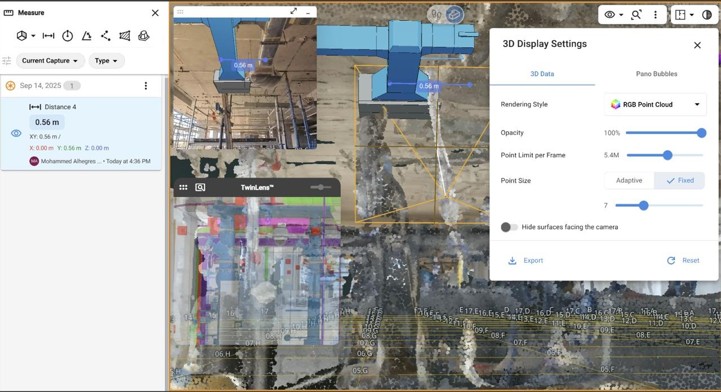Pick the angle measurement tool

pos(86,36)
